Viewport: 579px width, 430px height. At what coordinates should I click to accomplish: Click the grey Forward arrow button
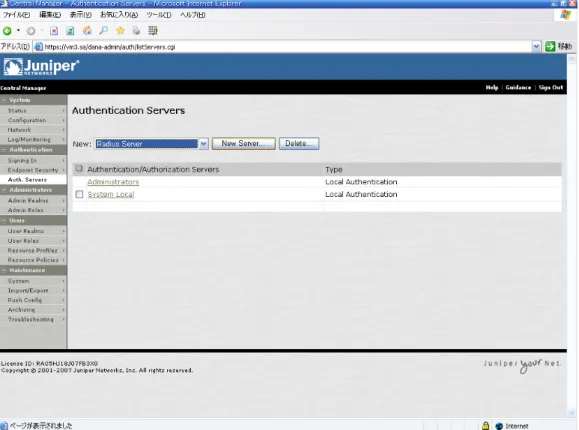click(31, 31)
